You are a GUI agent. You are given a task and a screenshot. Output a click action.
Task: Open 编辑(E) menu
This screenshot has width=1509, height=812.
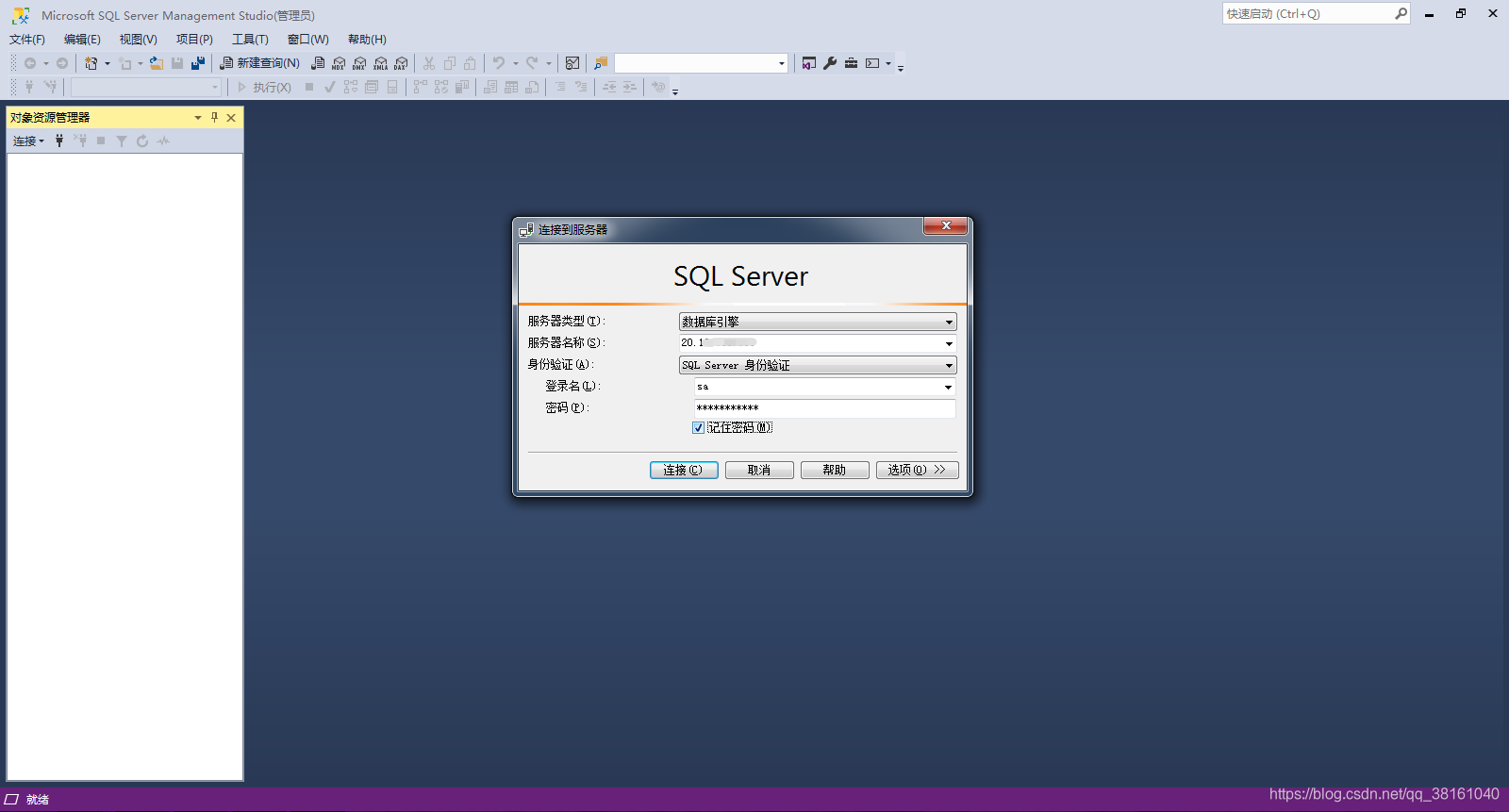82,40
